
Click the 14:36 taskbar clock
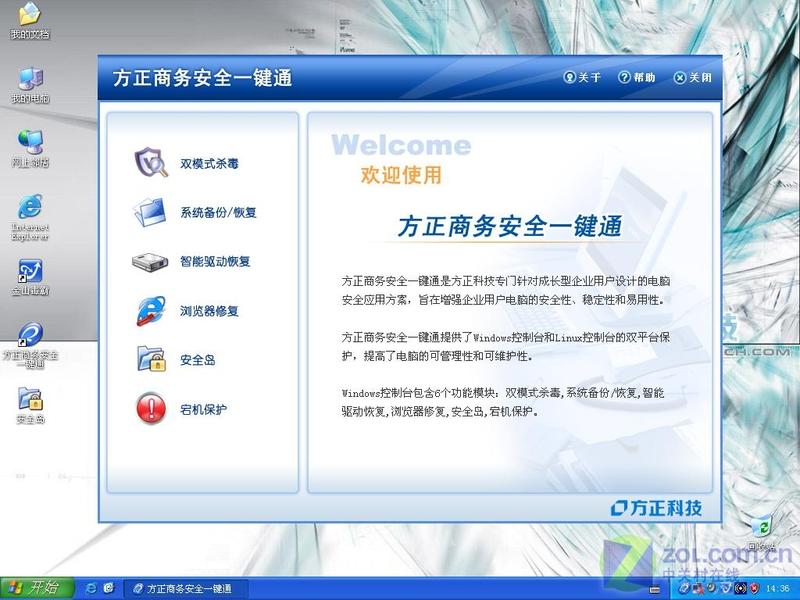(777, 589)
